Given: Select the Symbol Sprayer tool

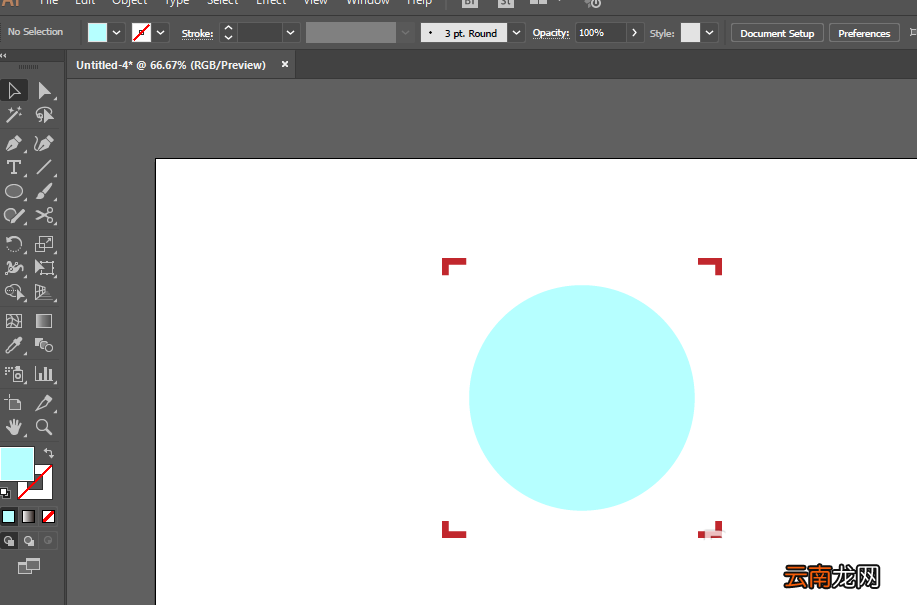Looking at the screenshot, I should click(14, 374).
